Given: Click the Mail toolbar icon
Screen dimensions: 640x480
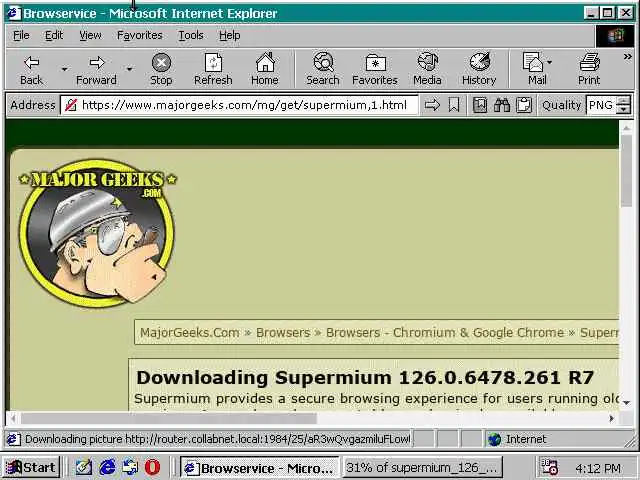Looking at the screenshot, I should (533, 69).
